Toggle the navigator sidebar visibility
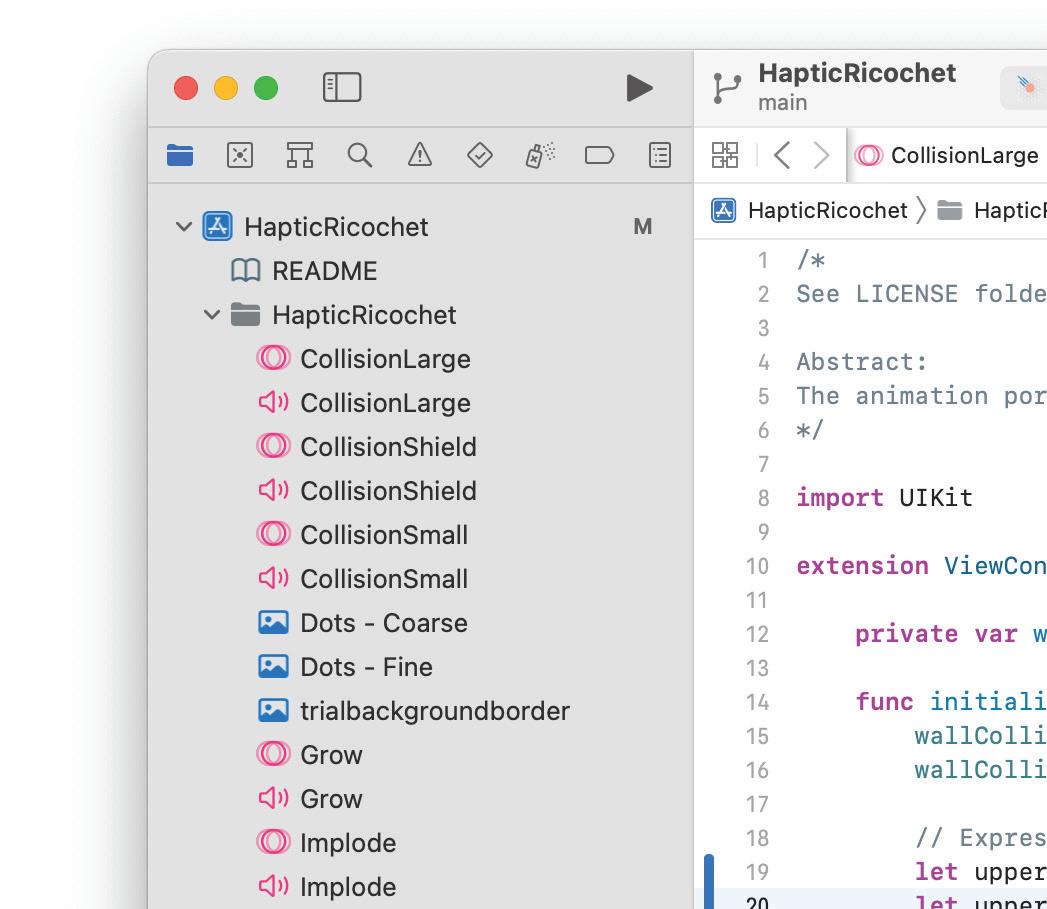1047x909 pixels. coord(342,87)
